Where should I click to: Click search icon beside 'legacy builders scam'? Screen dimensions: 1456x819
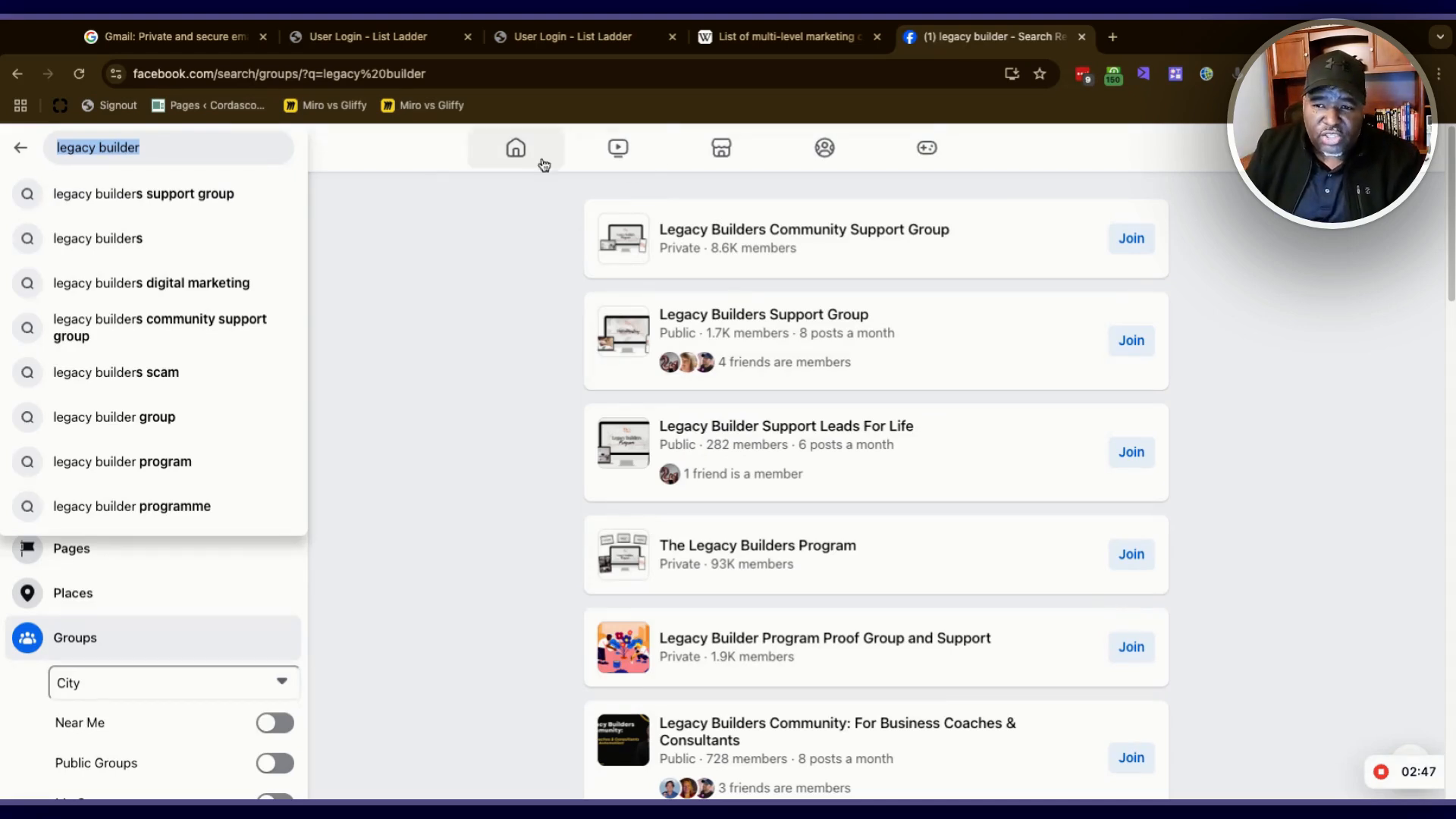click(27, 372)
